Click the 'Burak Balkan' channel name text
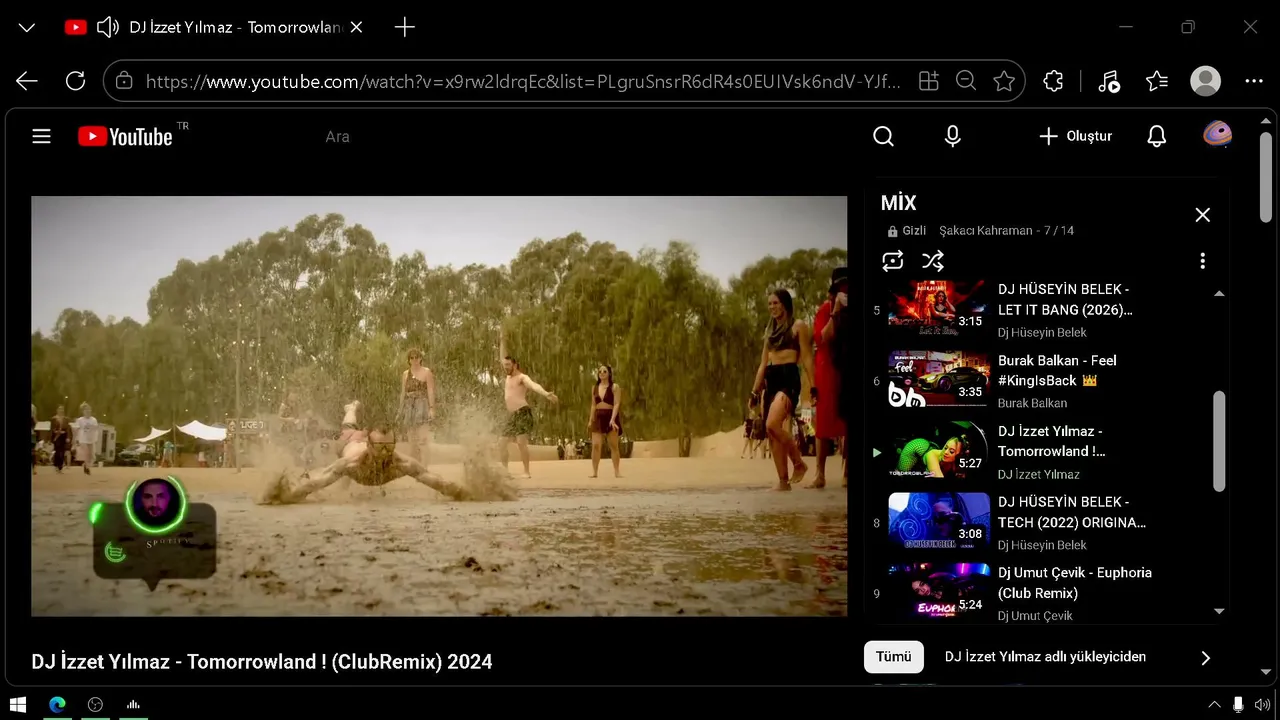The height and width of the screenshot is (720, 1280). pyautogui.click(x=1032, y=403)
